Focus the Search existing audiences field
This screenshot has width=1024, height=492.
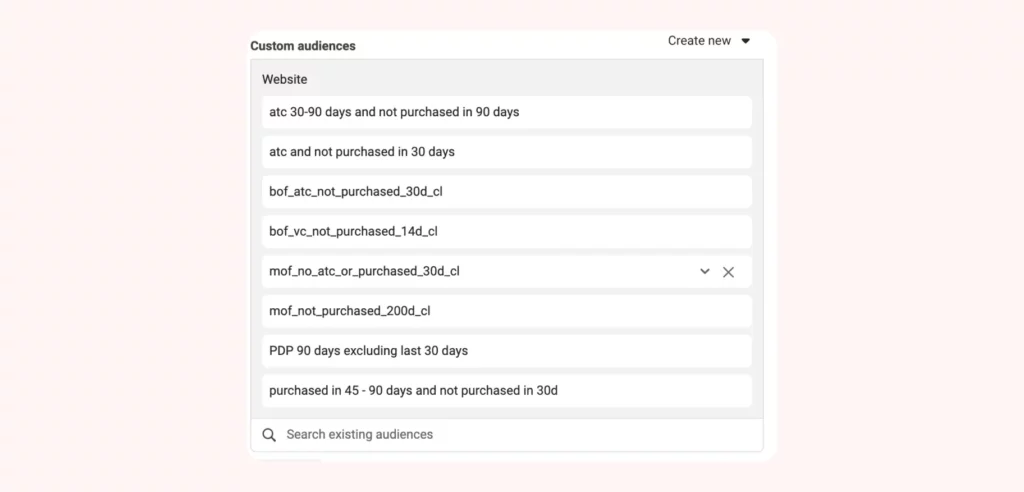[x=507, y=435]
